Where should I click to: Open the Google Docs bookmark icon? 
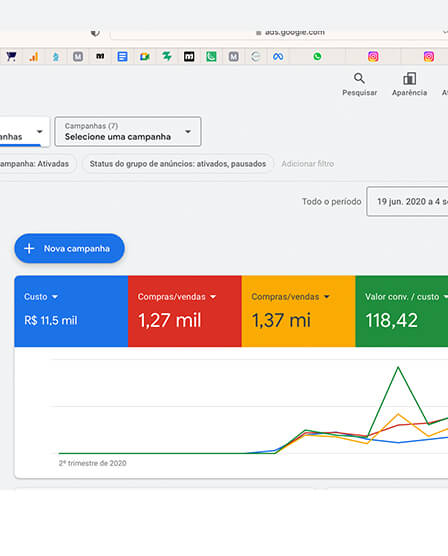(x=122, y=57)
